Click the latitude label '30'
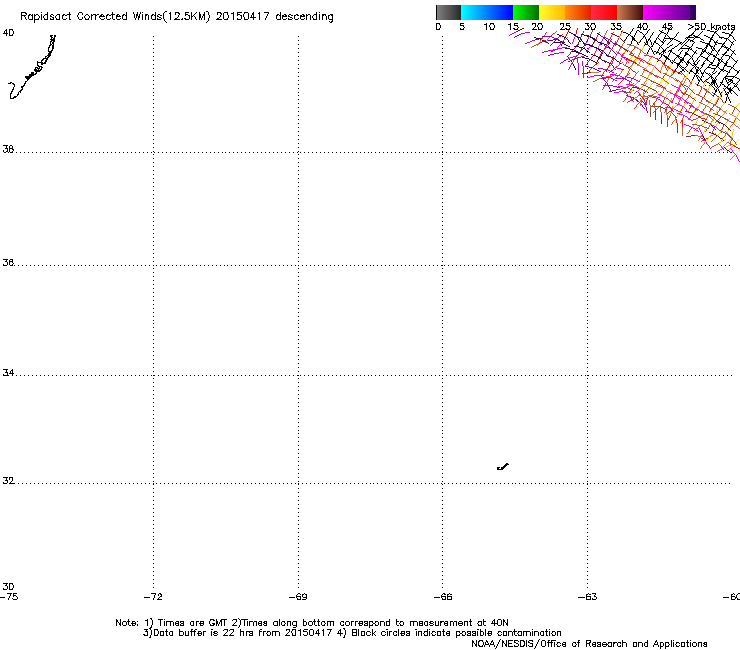Viewport: 740px width, 650px height. 8,586
